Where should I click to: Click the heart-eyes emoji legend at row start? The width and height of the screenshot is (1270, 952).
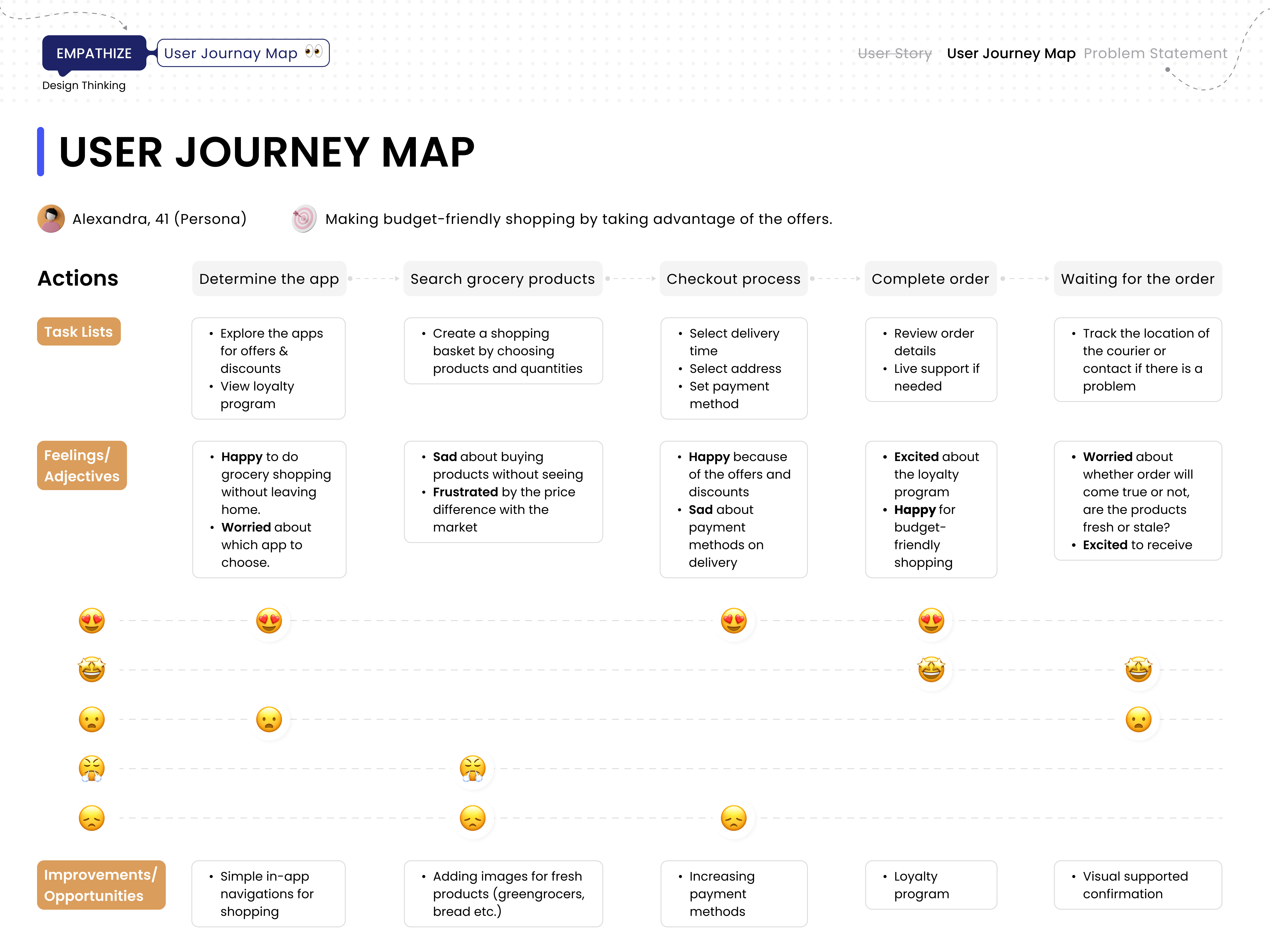tap(92, 620)
